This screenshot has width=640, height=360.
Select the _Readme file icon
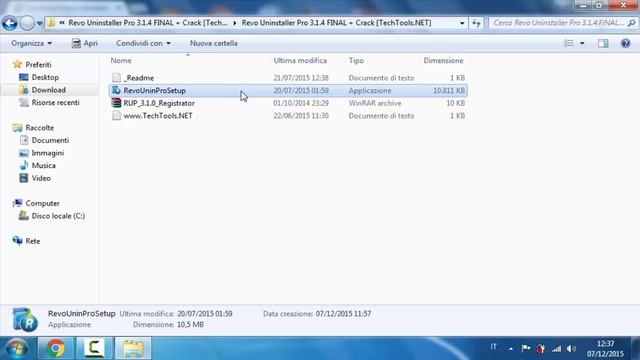[116, 78]
